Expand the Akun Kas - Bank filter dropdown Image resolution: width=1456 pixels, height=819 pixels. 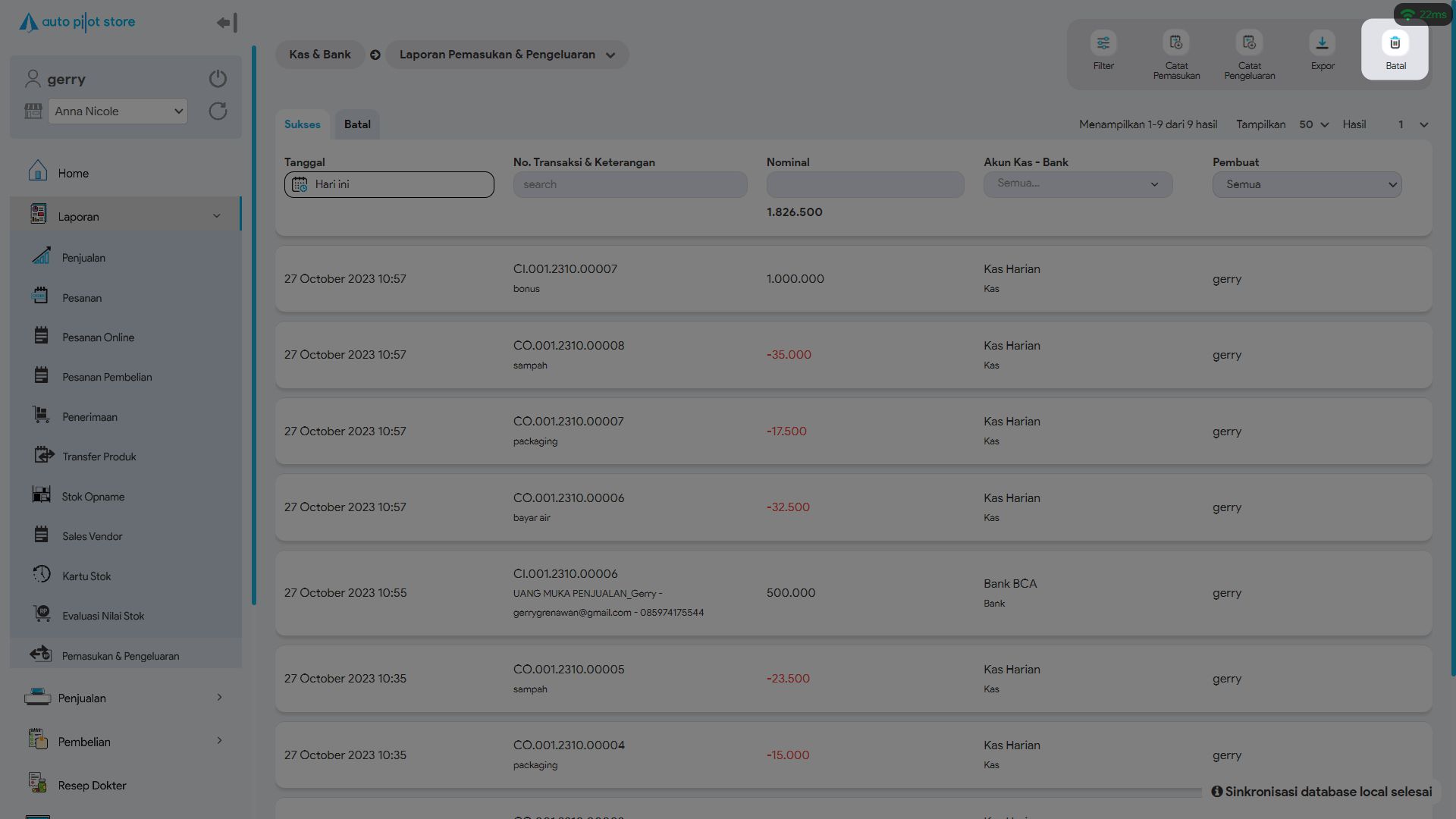pyautogui.click(x=1078, y=184)
